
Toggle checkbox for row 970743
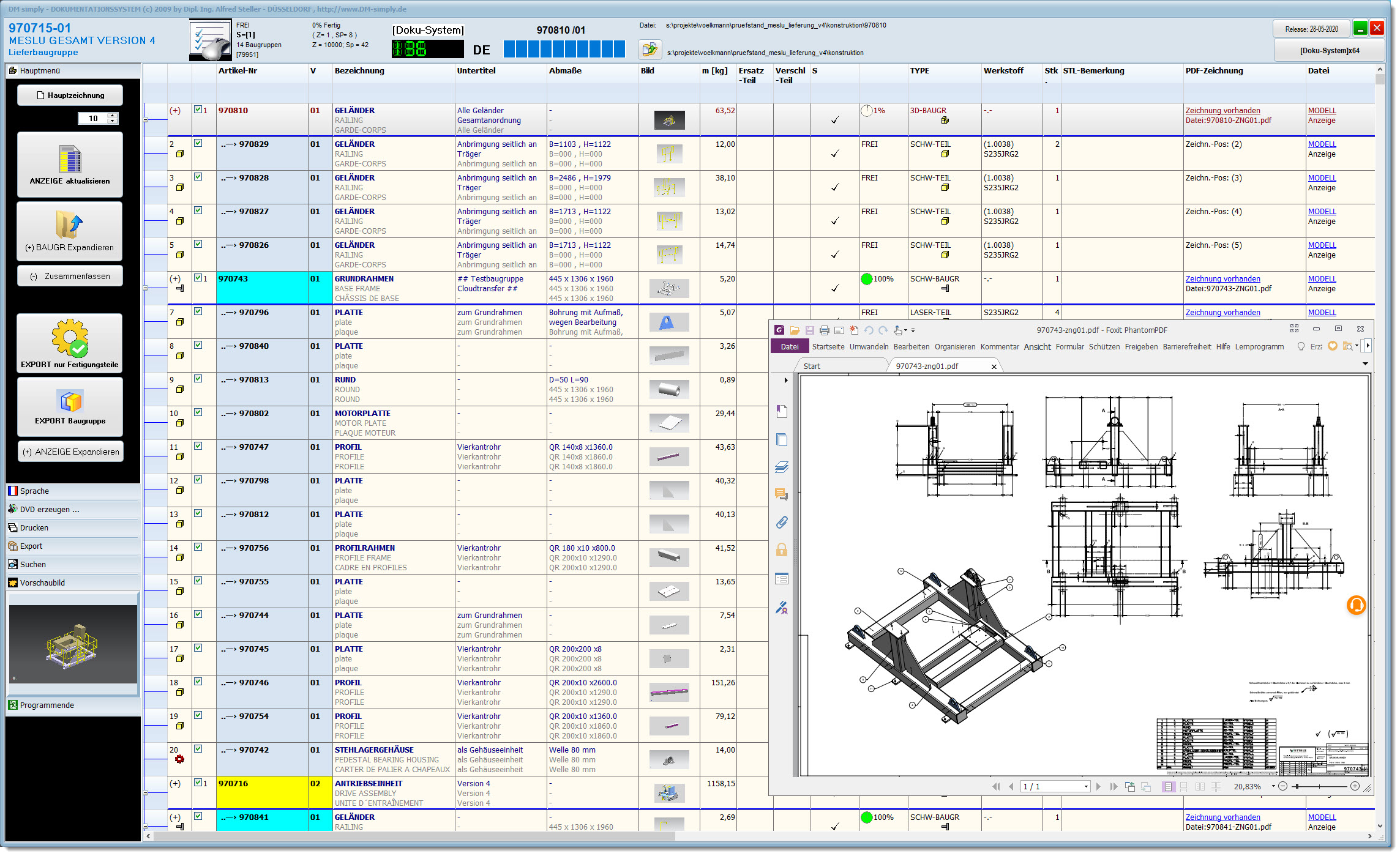(x=198, y=278)
